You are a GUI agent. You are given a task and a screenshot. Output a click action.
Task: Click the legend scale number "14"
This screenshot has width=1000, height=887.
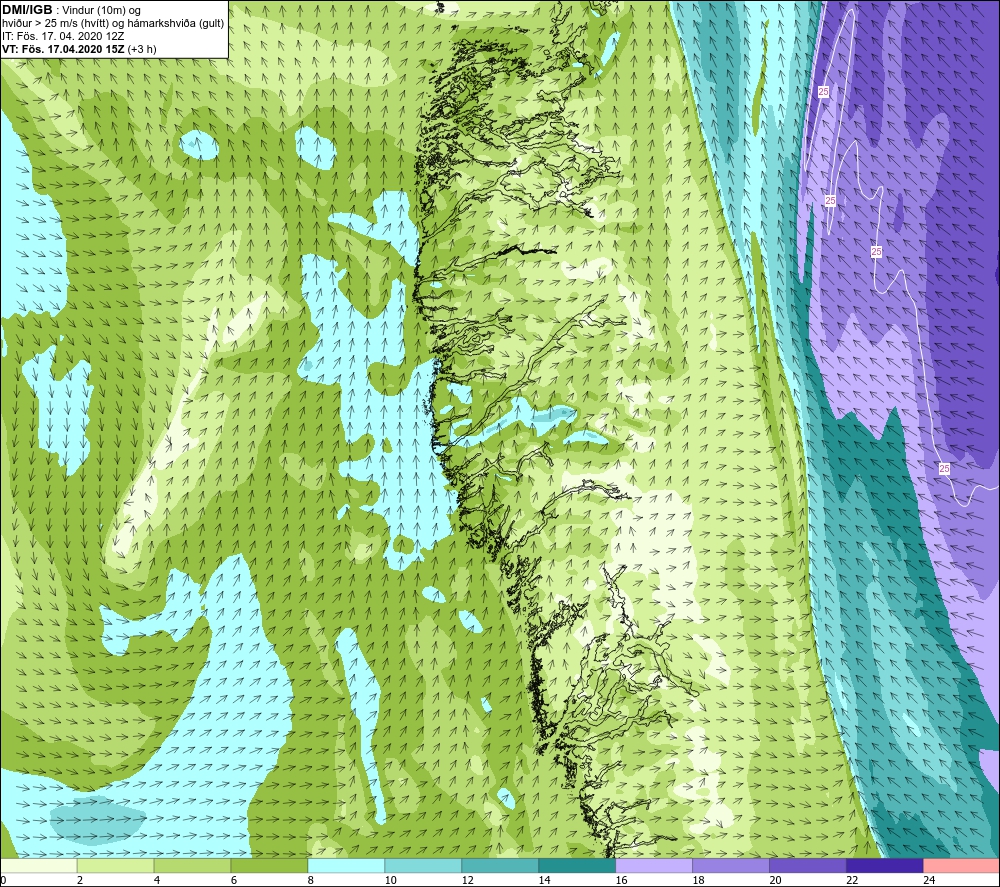point(545,880)
